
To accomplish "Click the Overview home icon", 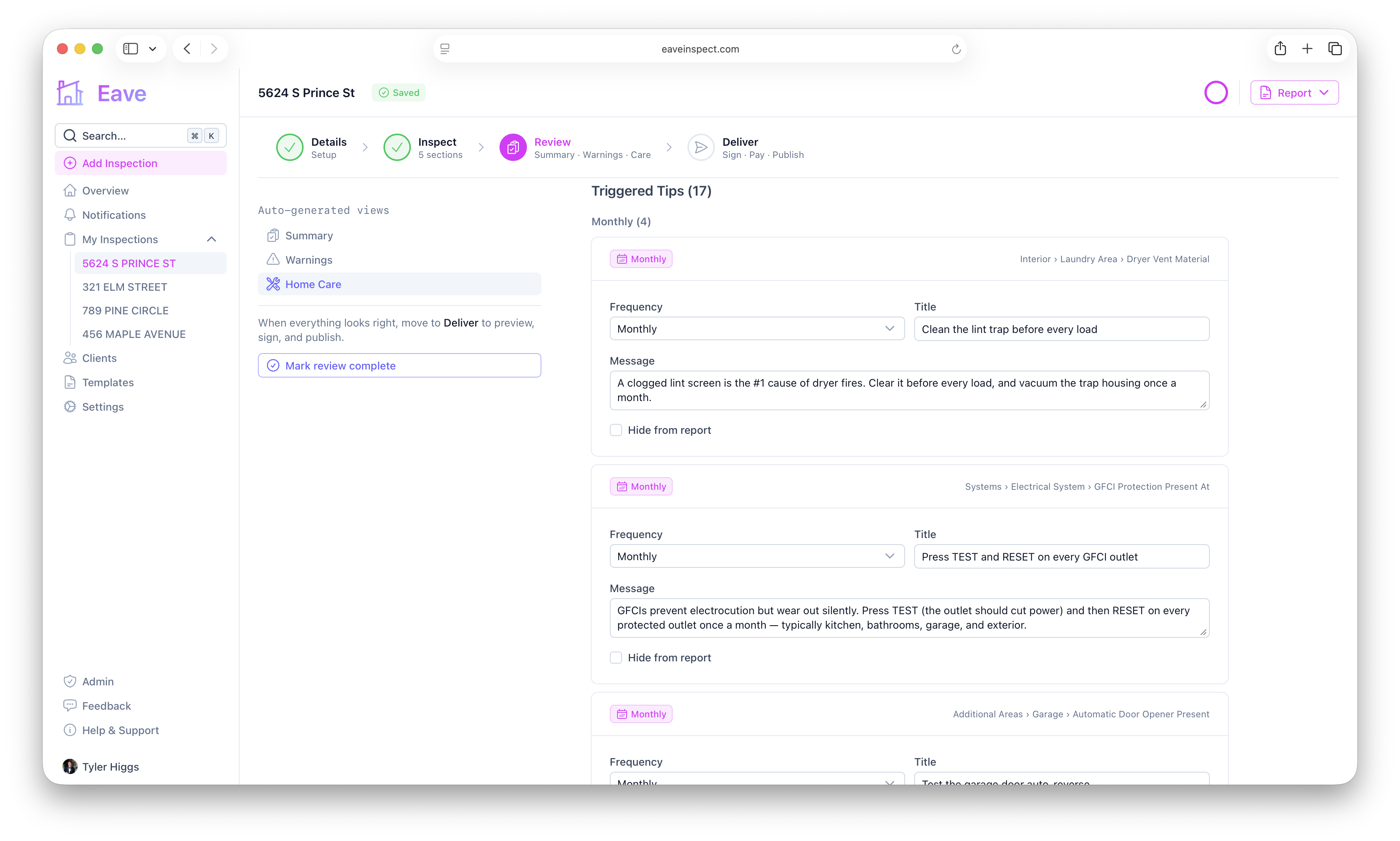I will tap(70, 190).
